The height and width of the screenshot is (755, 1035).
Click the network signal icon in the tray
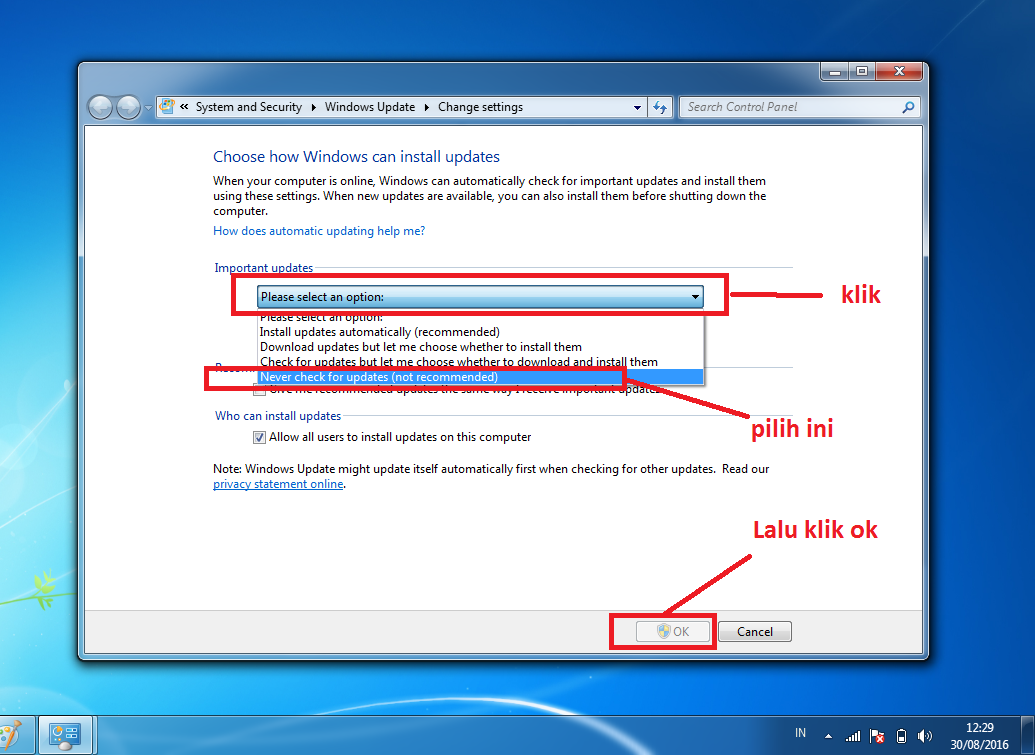tap(855, 737)
